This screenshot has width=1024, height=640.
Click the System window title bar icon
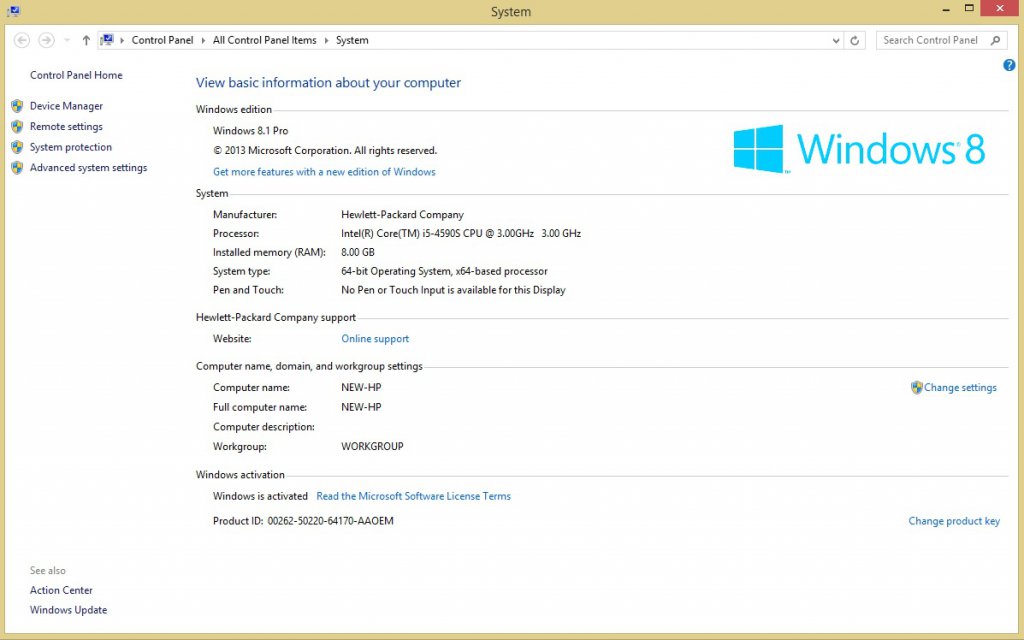13,11
